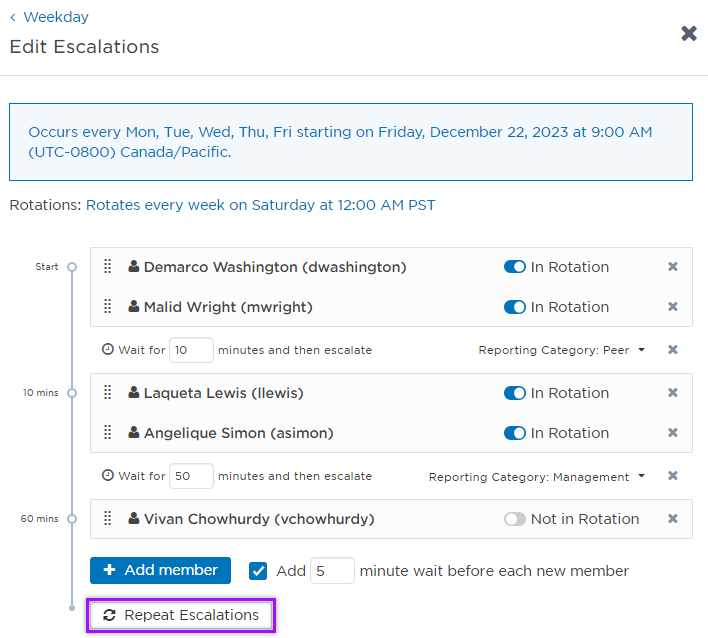Remove Vivan Chowhurdy from the escalation
Image resolution: width=708 pixels, height=638 pixels.
click(x=673, y=519)
